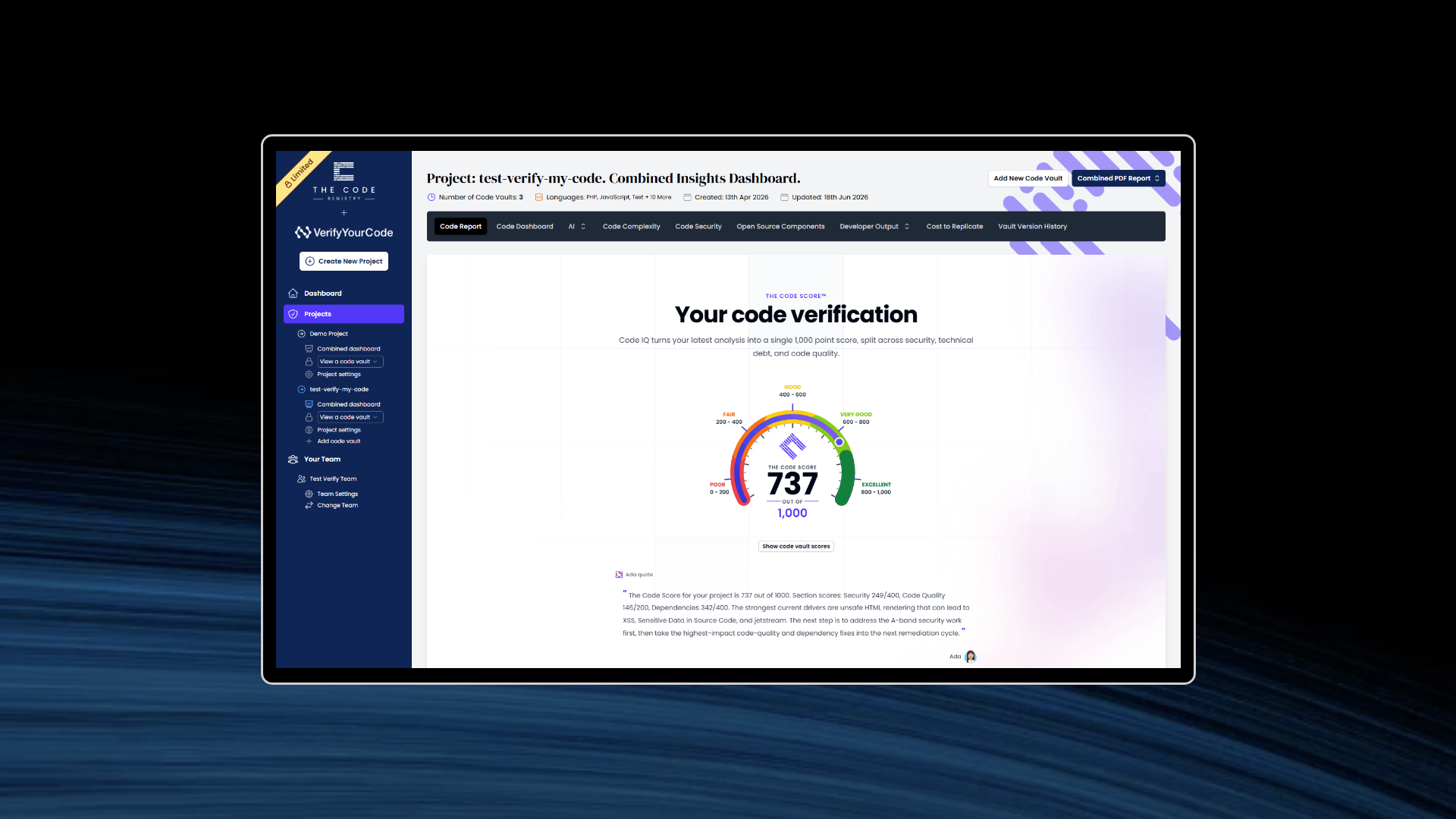Click Show code vault scores
Viewport: 1456px width, 819px height.
(796, 546)
